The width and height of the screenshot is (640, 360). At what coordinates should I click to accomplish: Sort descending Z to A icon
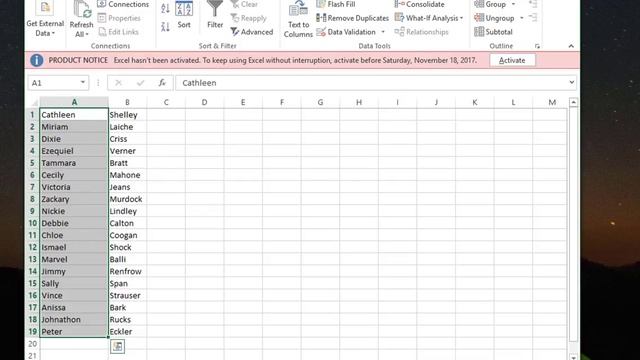165,27
